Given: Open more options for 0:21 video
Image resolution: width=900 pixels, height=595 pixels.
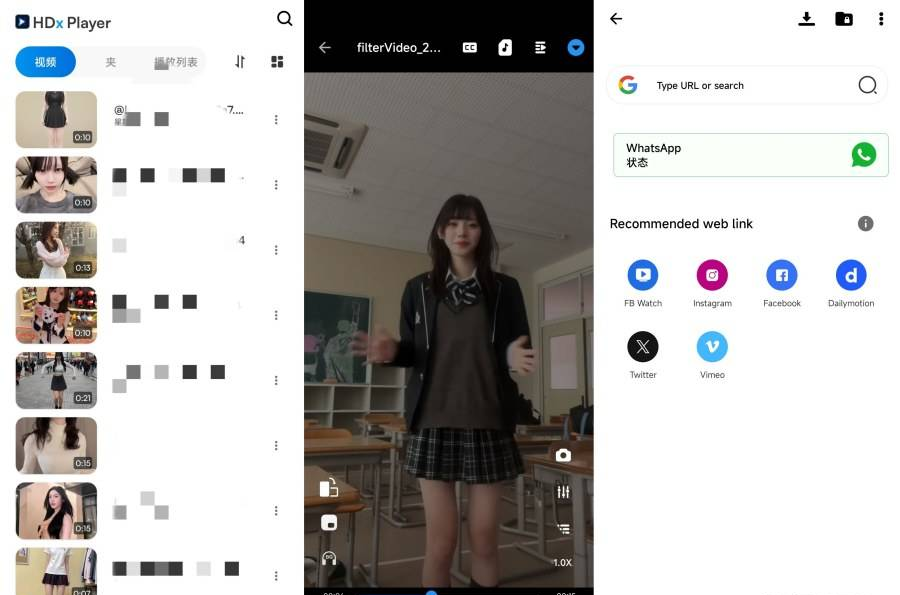Looking at the screenshot, I should tap(276, 381).
